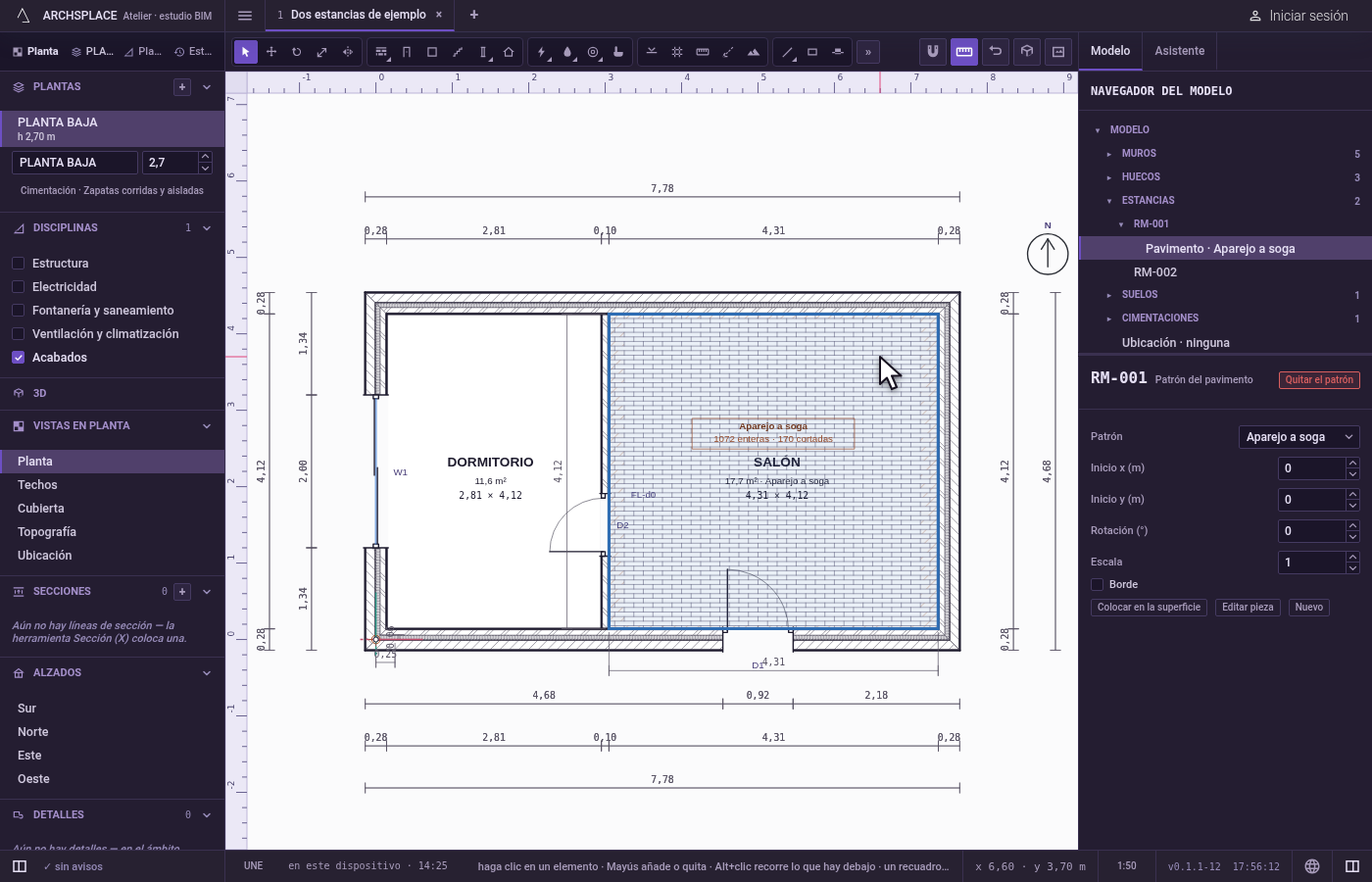
Task: Select the arrow pointer tool
Action: [x=246, y=52]
